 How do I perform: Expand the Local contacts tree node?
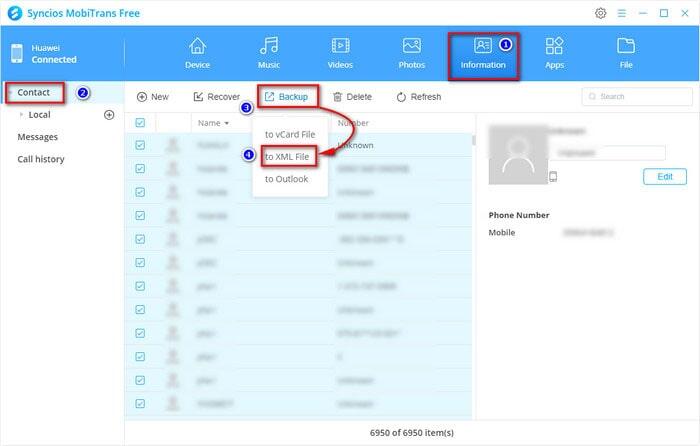point(22,115)
